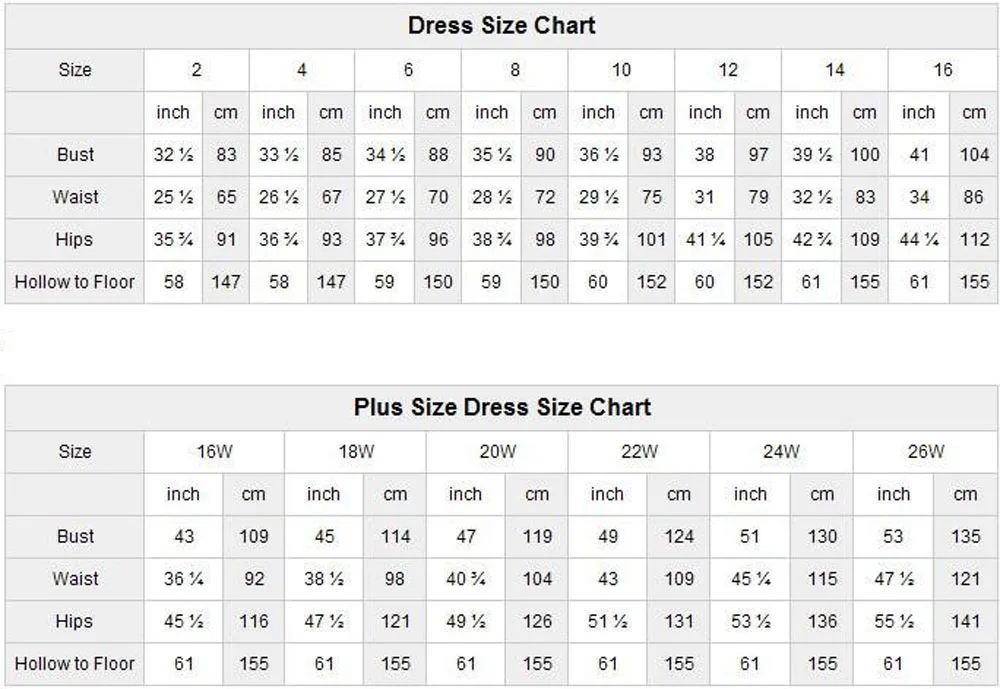Select the 141 cm hips cell
The image size is (1000, 689).
(965, 621)
